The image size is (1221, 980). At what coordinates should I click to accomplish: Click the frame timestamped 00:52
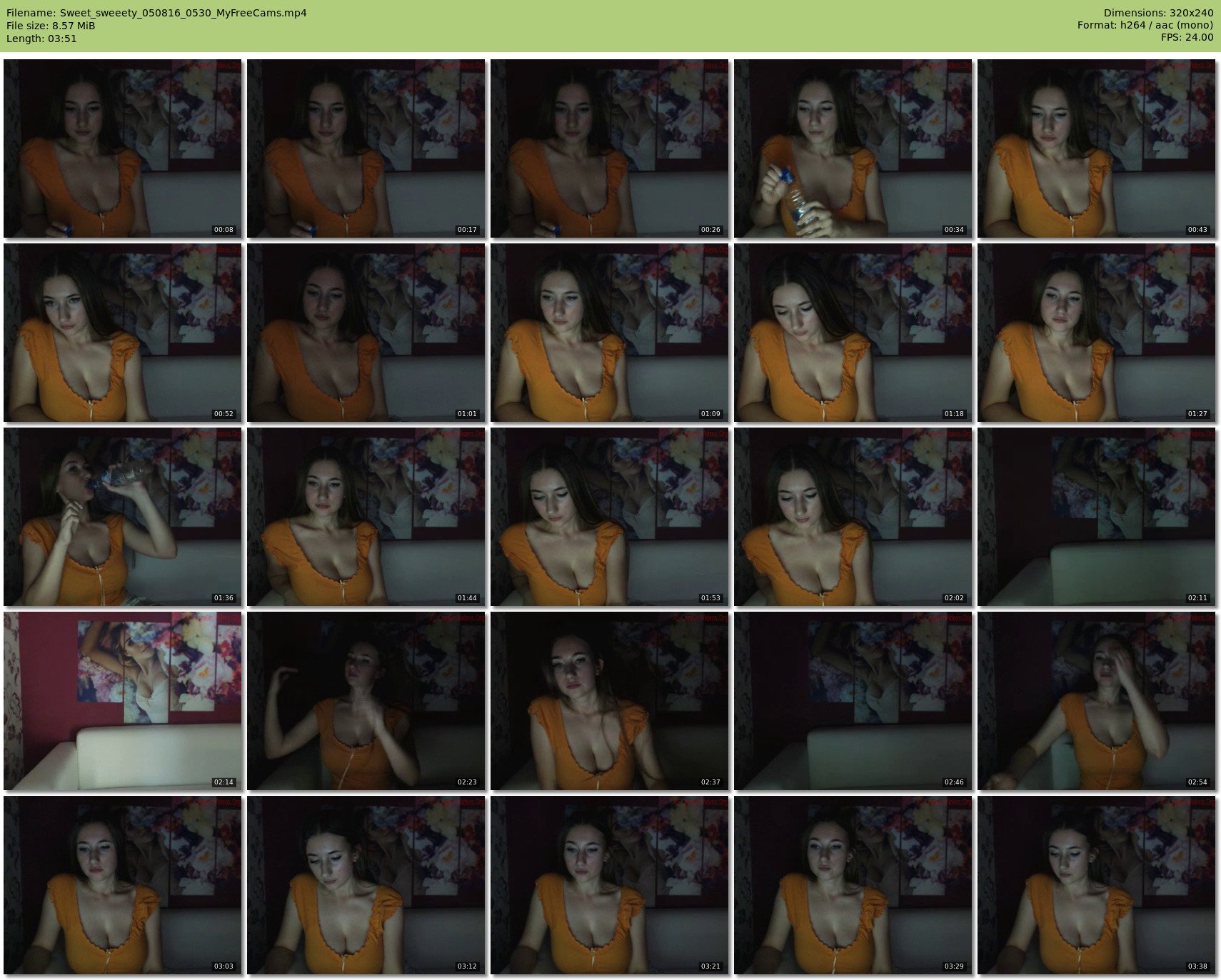(x=123, y=333)
